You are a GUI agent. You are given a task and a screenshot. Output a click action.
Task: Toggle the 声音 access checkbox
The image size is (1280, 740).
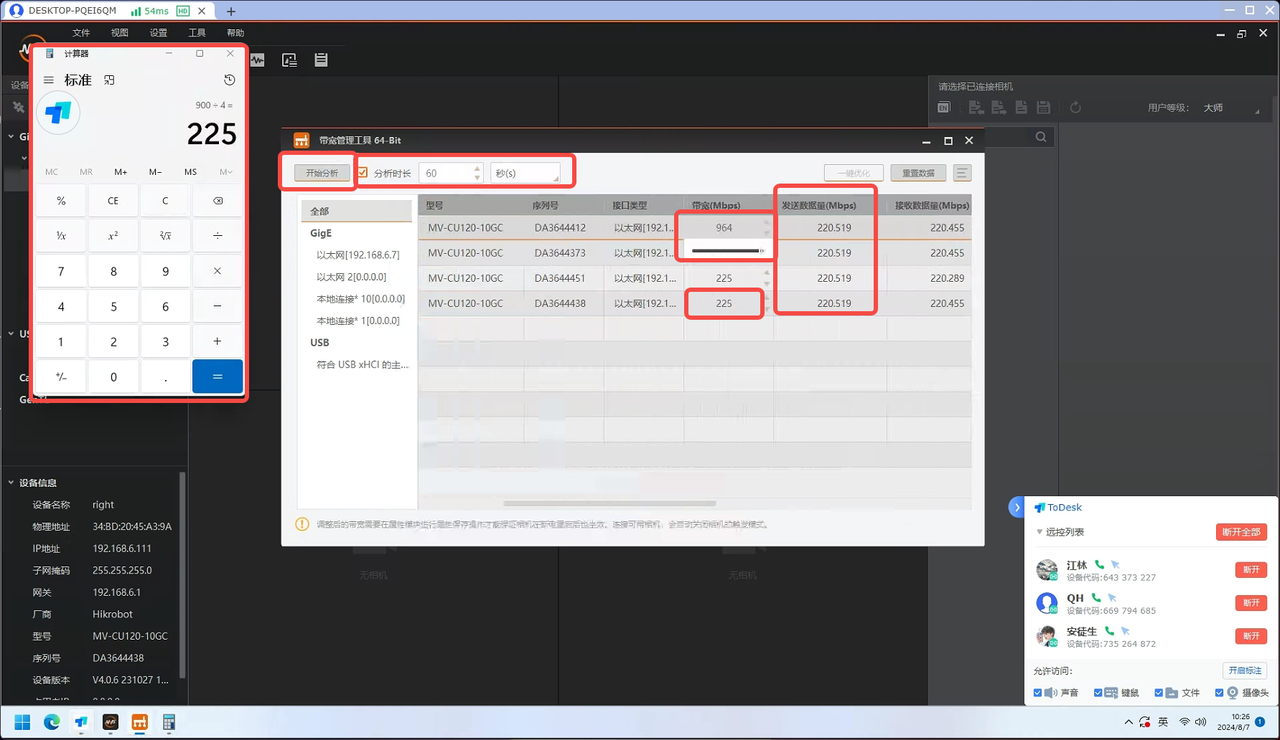pyautogui.click(x=1037, y=693)
